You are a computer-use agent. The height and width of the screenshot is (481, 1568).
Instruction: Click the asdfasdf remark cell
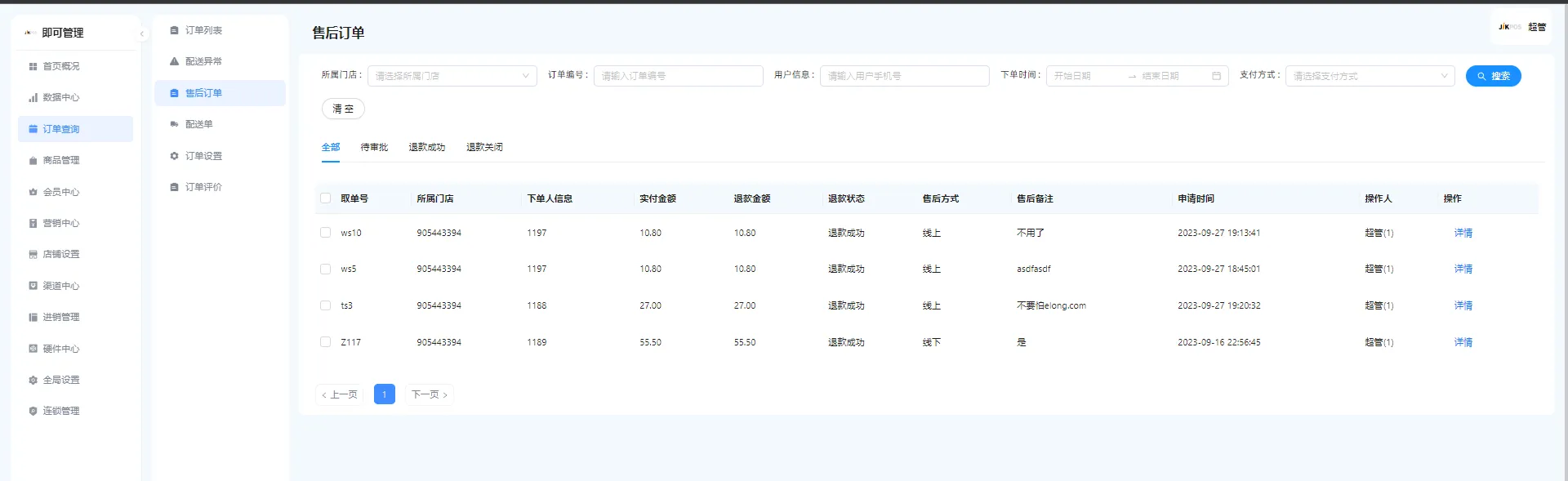1034,269
